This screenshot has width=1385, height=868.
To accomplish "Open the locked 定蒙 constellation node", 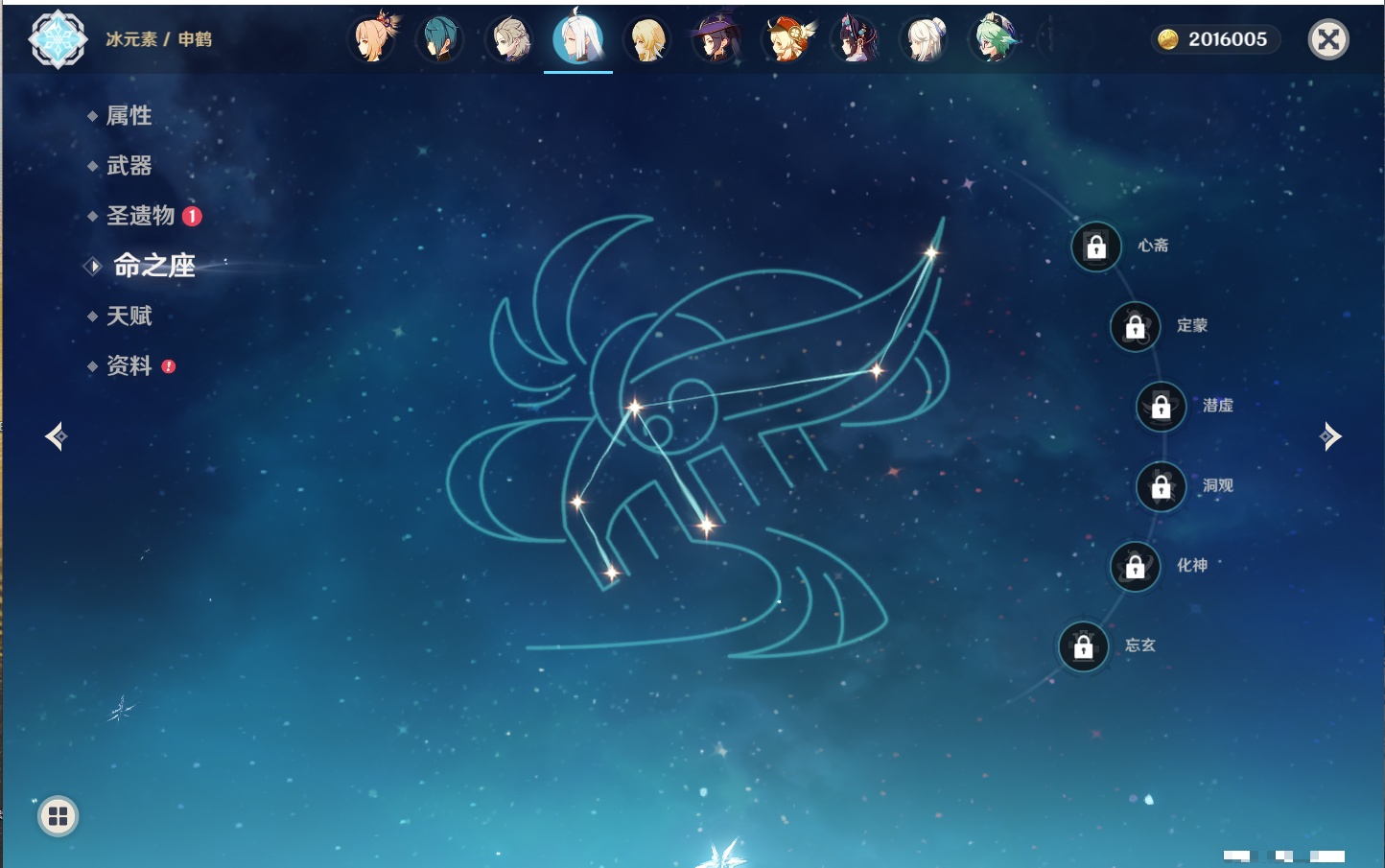I will point(1135,327).
